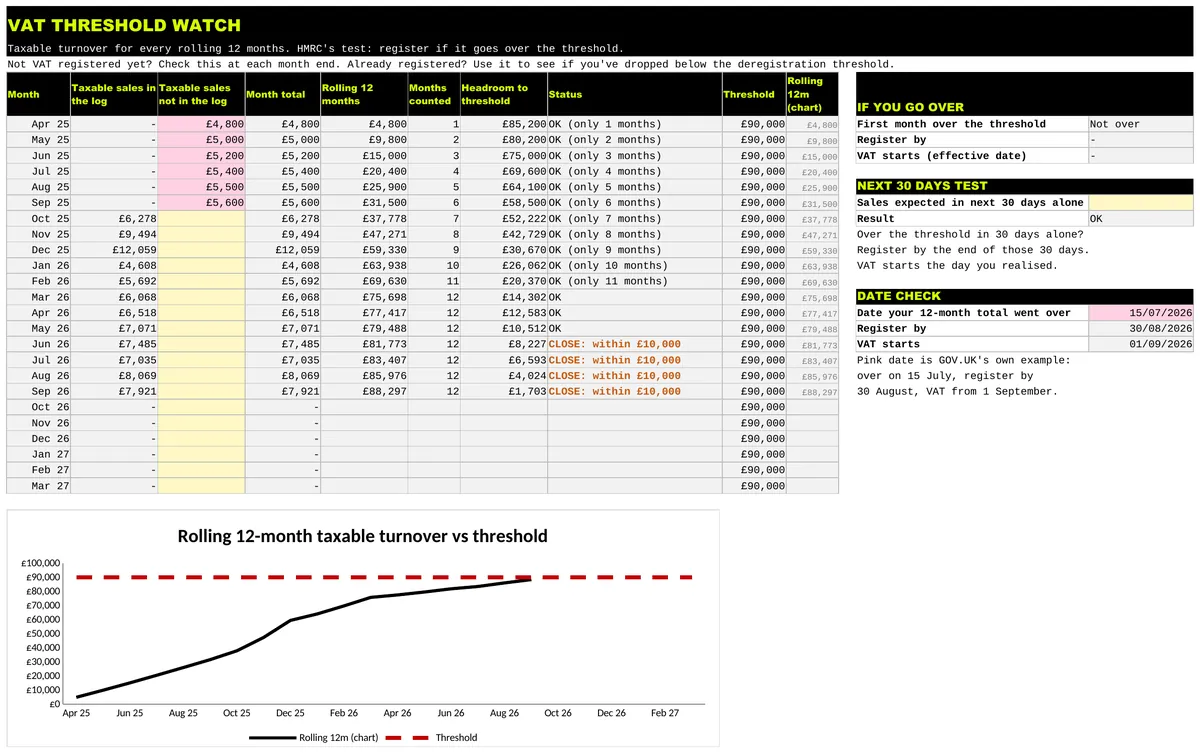Select the Months counted header
Image resolution: width=1200 pixels, height=753 pixels.
tap(433, 94)
